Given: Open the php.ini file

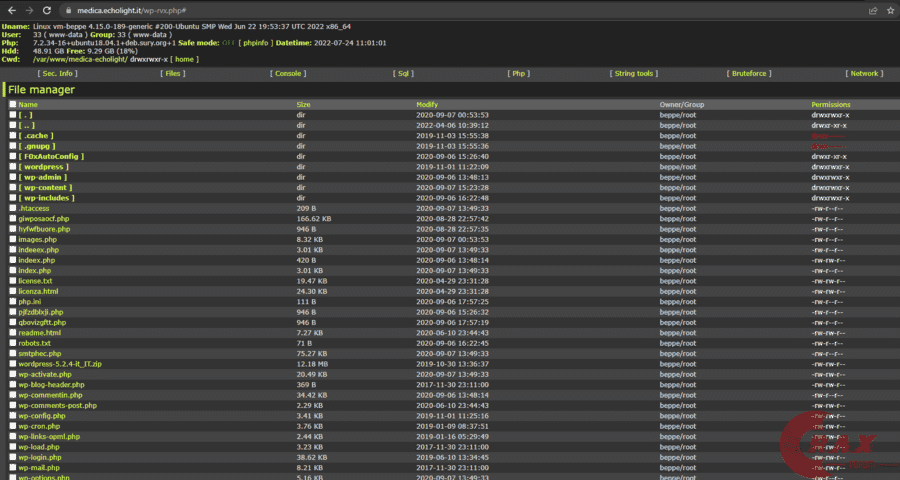Looking at the screenshot, I should [x=29, y=301].
